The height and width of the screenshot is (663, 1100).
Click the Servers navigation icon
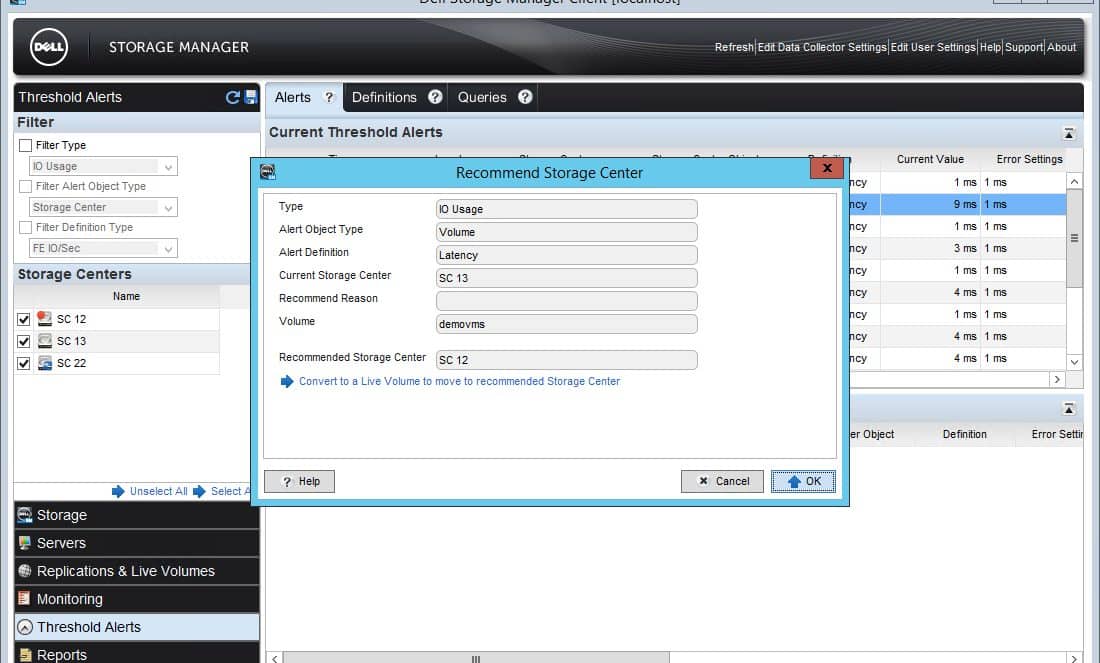pos(25,543)
